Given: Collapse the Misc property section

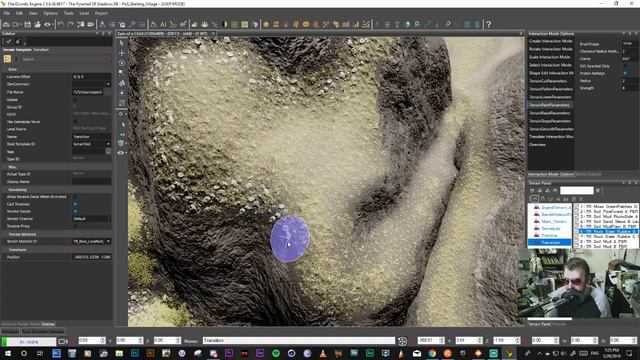Looking at the screenshot, I should coord(12,167).
